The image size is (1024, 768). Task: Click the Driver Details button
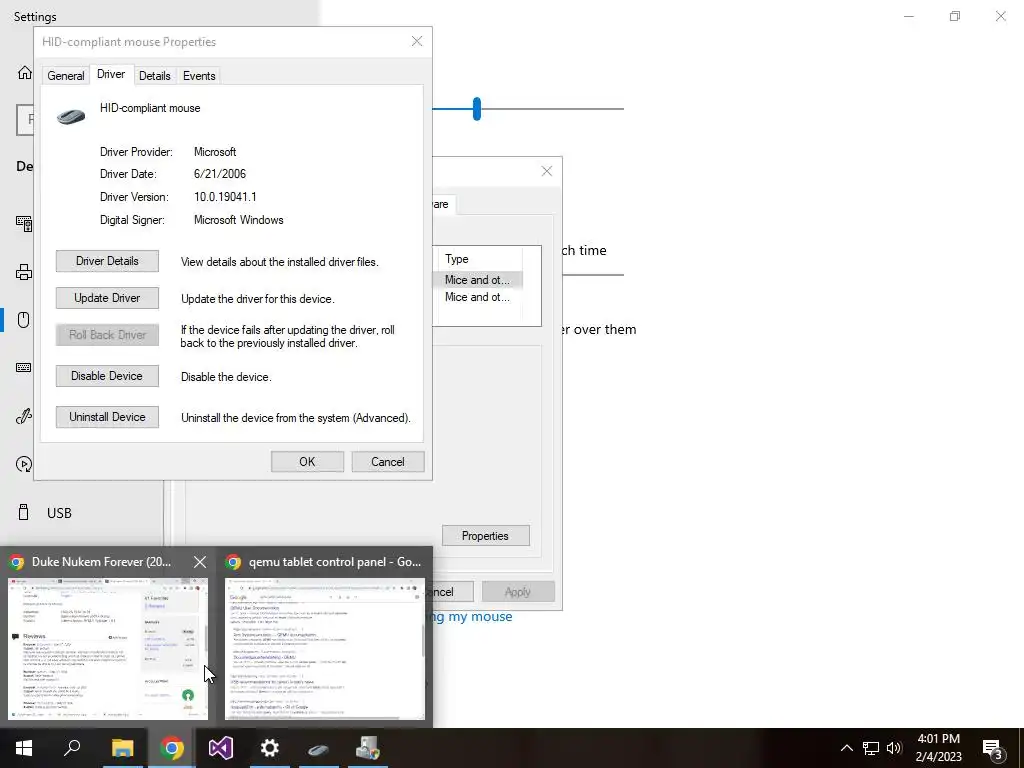coord(107,261)
